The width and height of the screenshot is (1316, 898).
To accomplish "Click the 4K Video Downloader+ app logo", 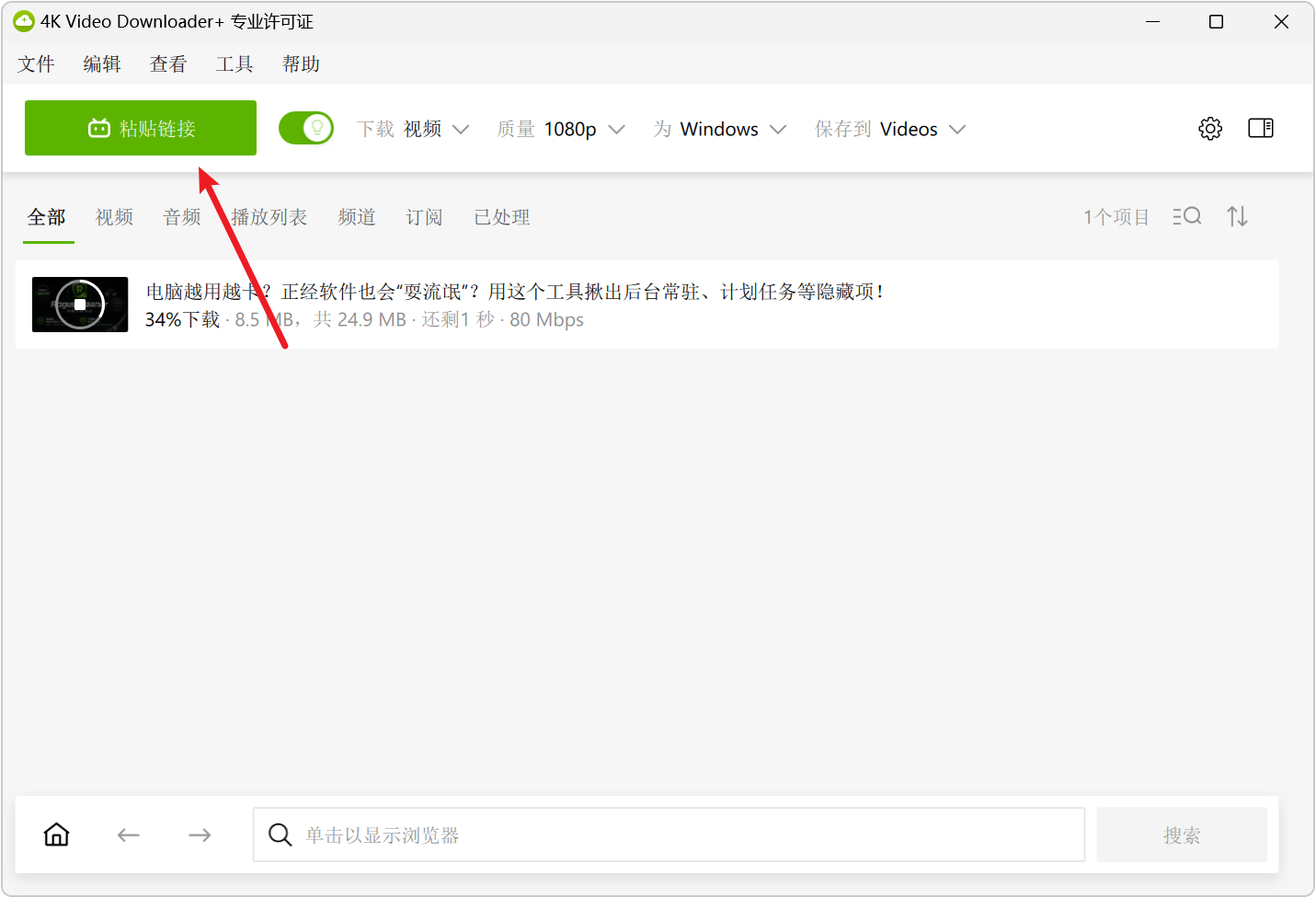I will (x=23, y=21).
